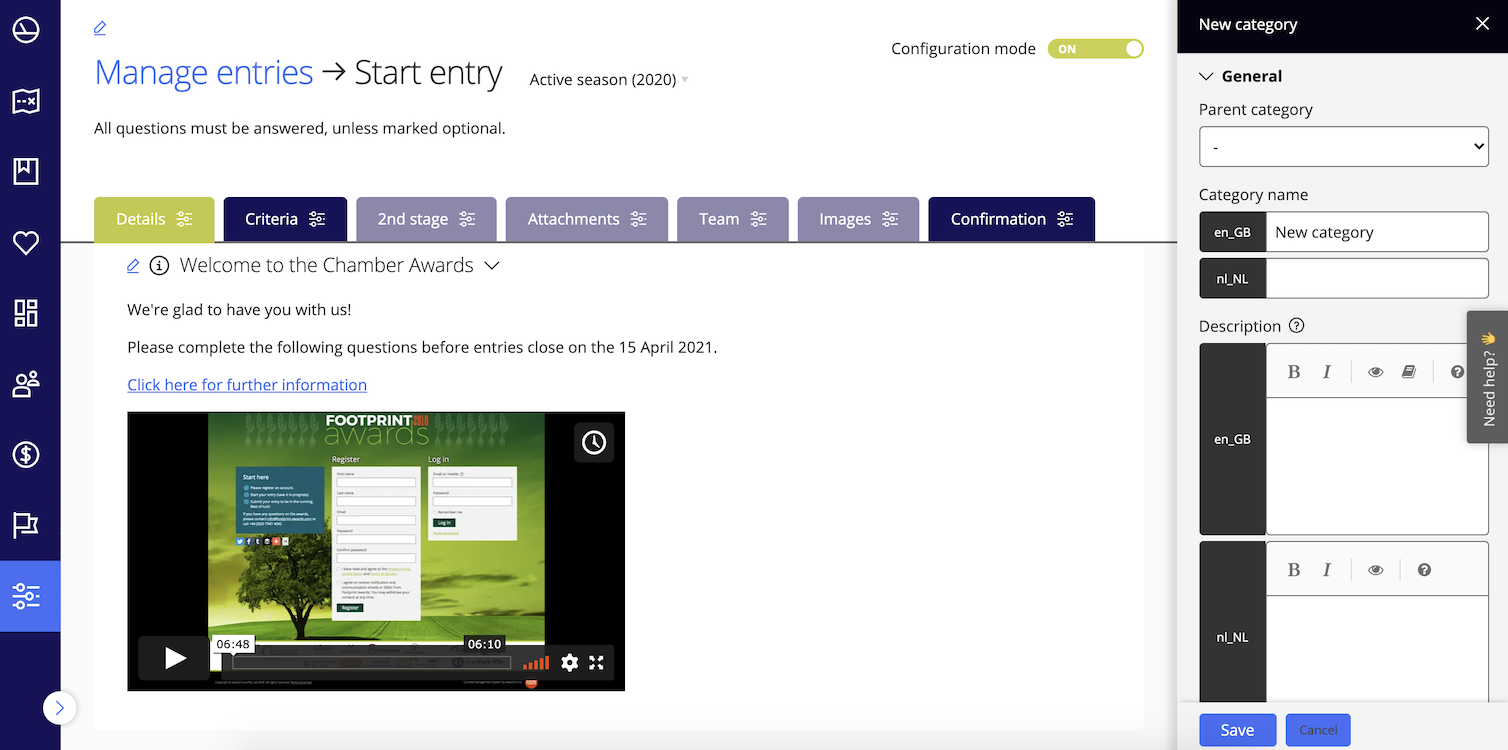Click the video watch later clock icon
Viewport: 1508px width, 750px height.
tap(594, 442)
